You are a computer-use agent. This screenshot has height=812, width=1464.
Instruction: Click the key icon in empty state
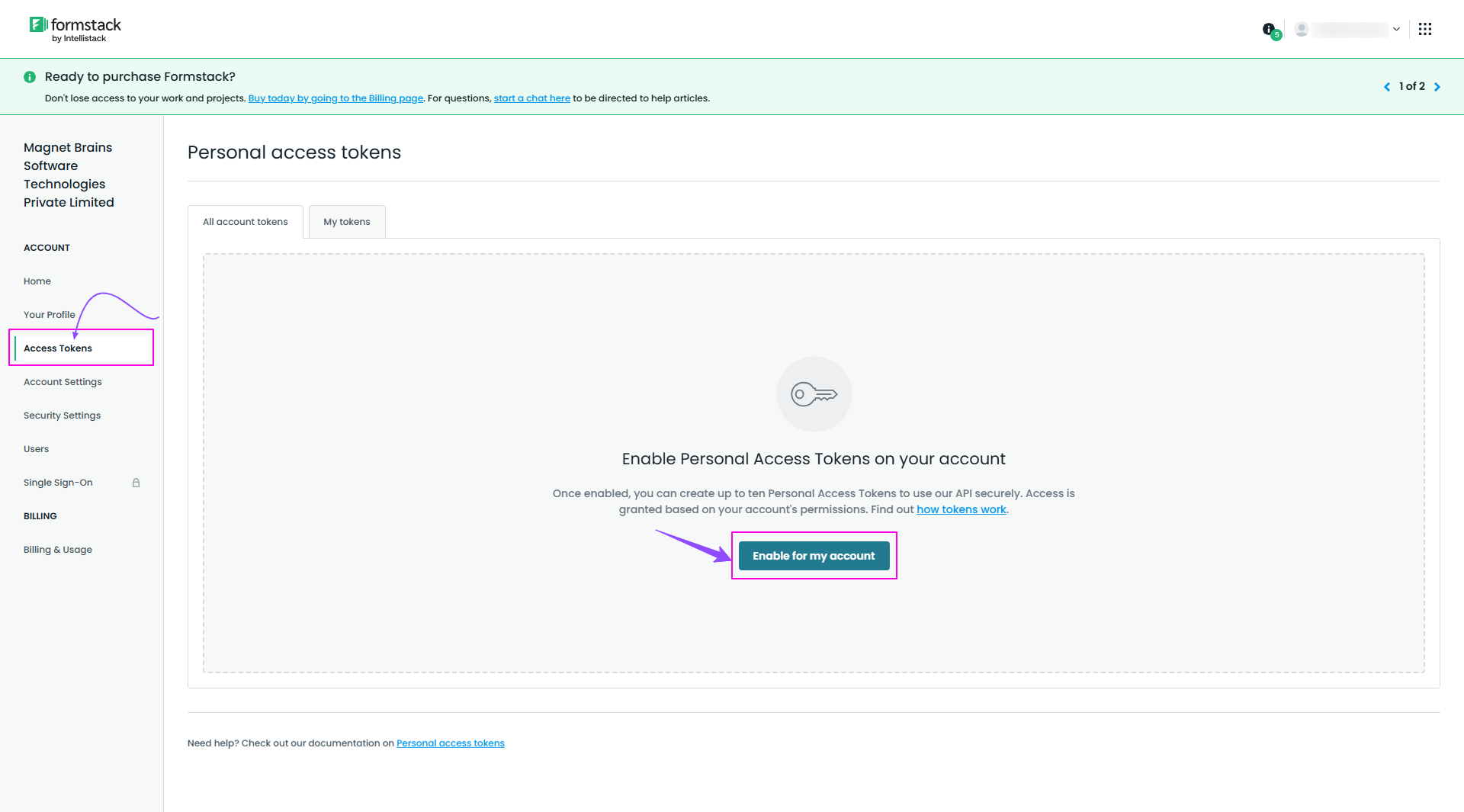click(x=814, y=394)
